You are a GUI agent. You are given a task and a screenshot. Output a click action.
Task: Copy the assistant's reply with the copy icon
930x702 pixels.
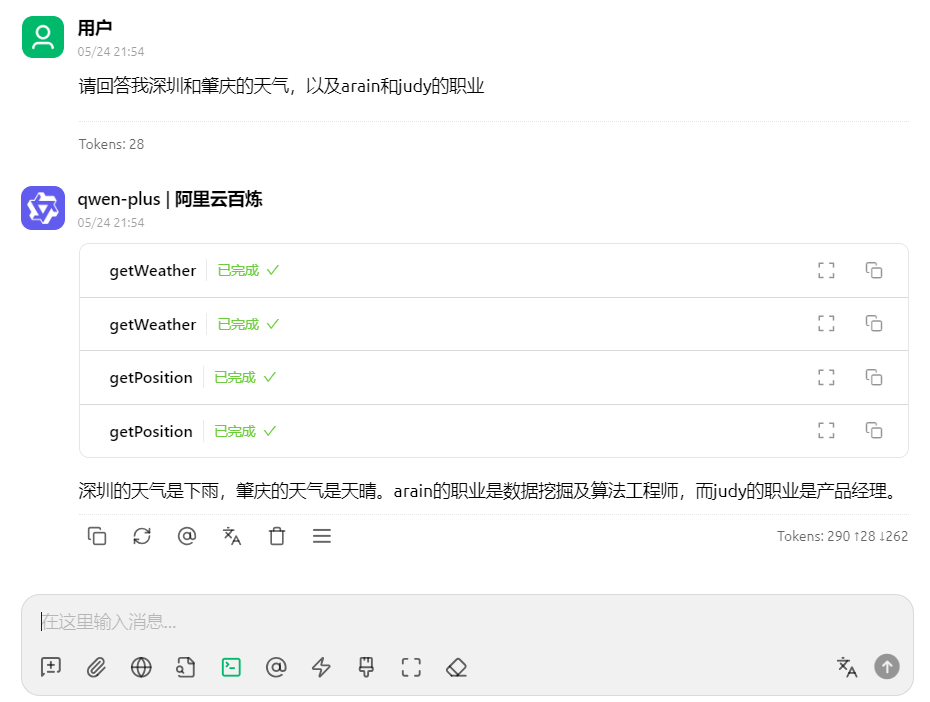click(97, 536)
